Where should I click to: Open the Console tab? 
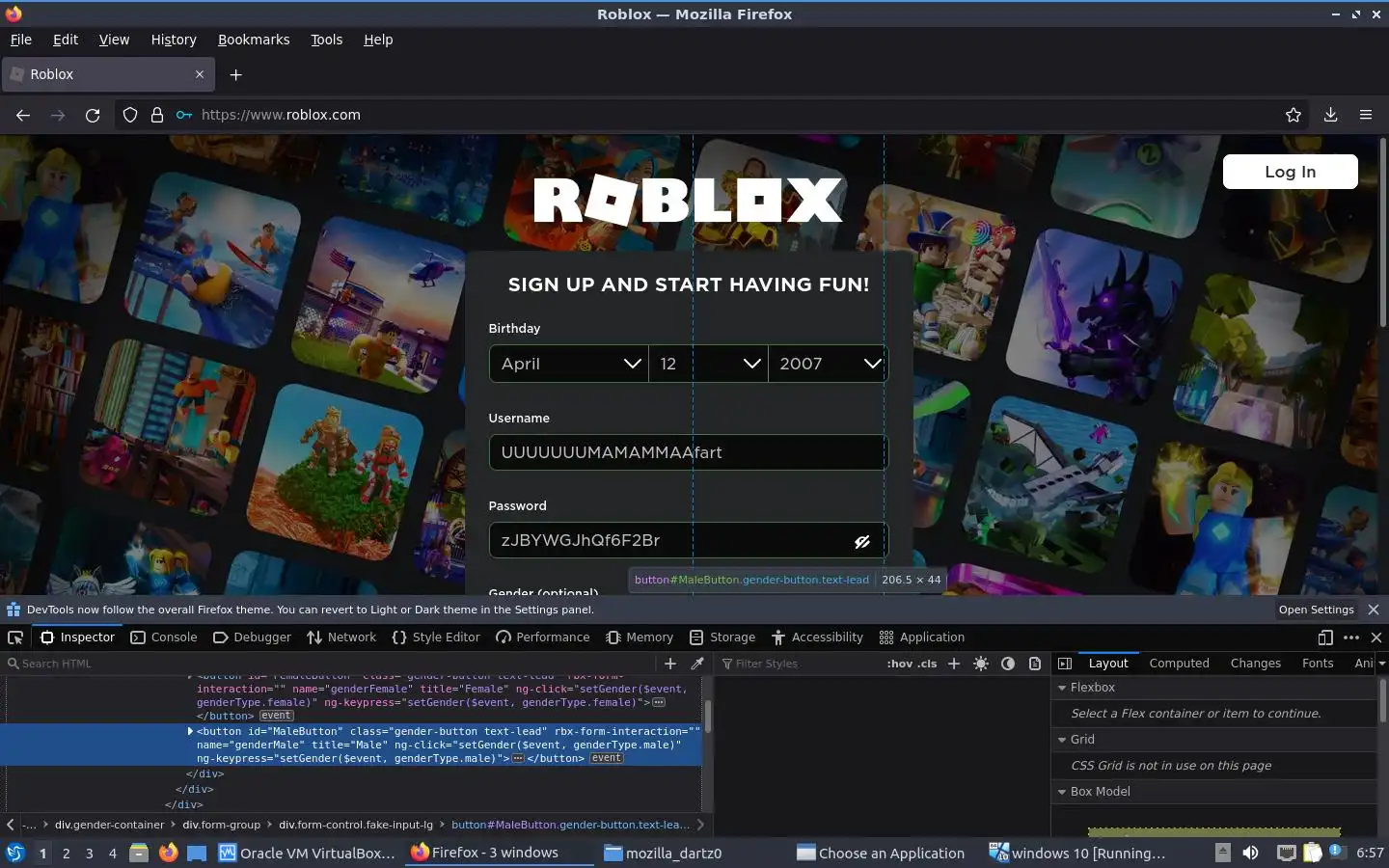point(164,637)
